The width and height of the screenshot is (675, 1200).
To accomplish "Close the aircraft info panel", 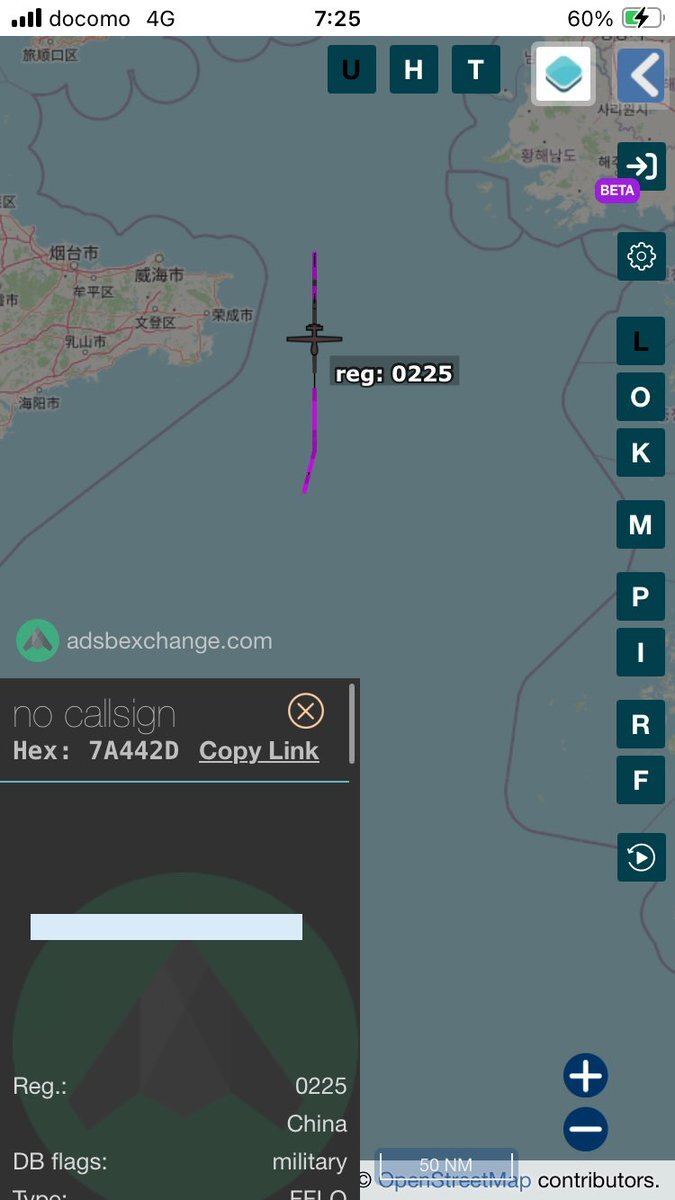I will [306, 711].
